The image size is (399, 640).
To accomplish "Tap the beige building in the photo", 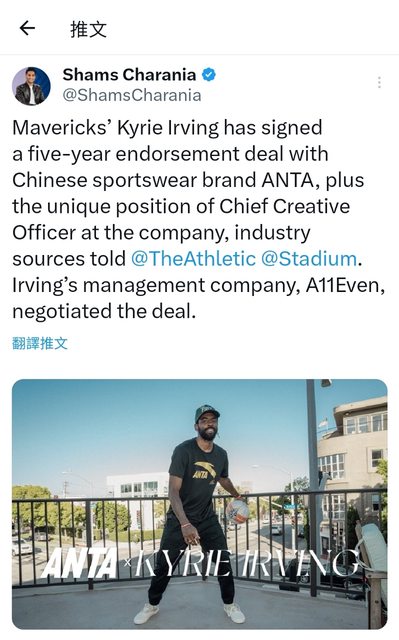I will pyautogui.click(x=353, y=469).
